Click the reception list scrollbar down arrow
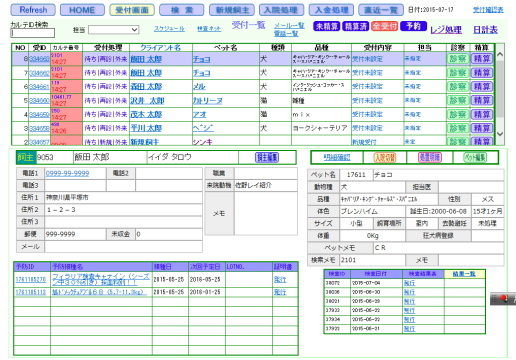 tap(500, 134)
